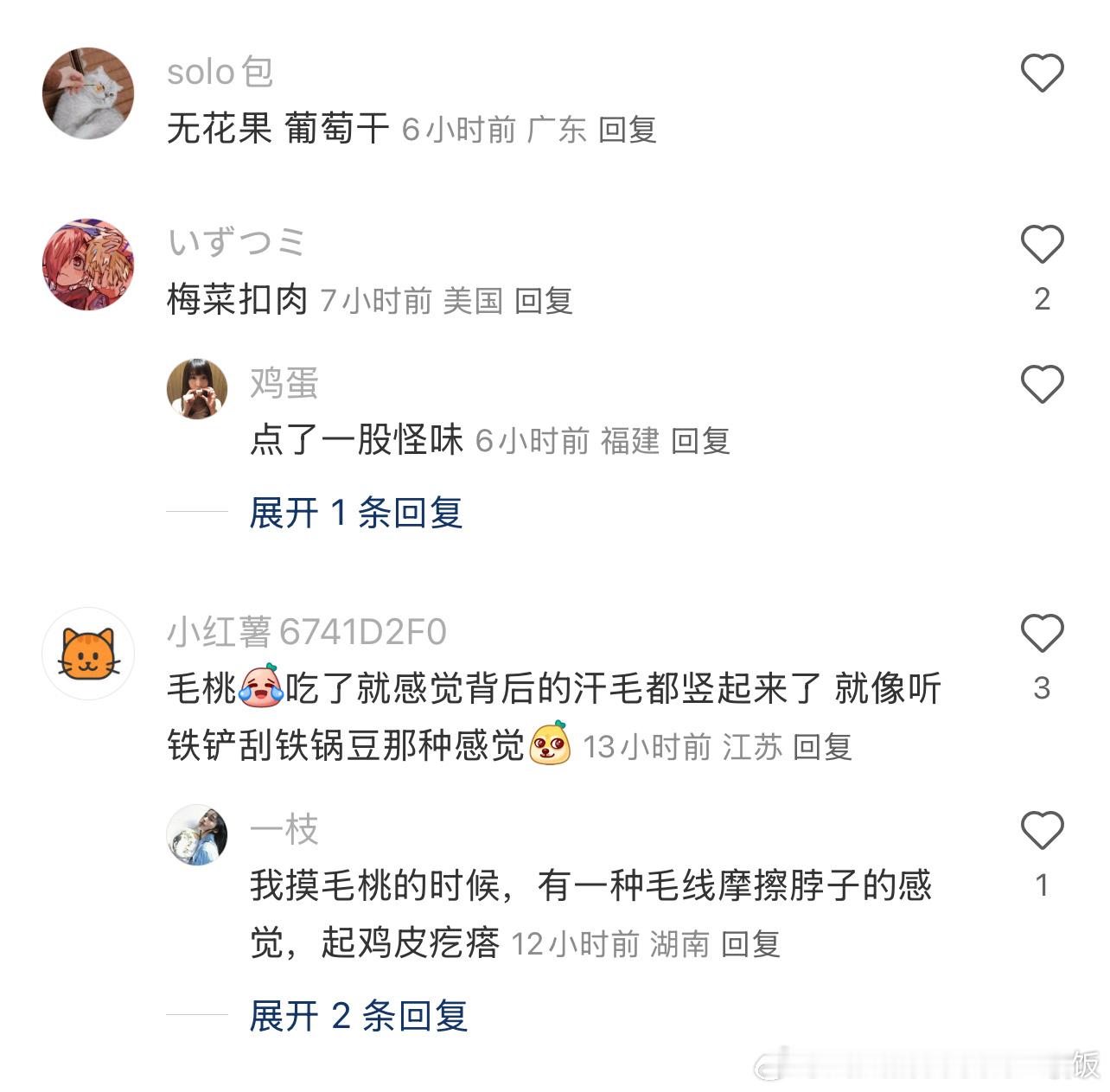This screenshot has height=1092, width=1110.
Task: Open solo包's cat avatar
Action: click(x=88, y=93)
